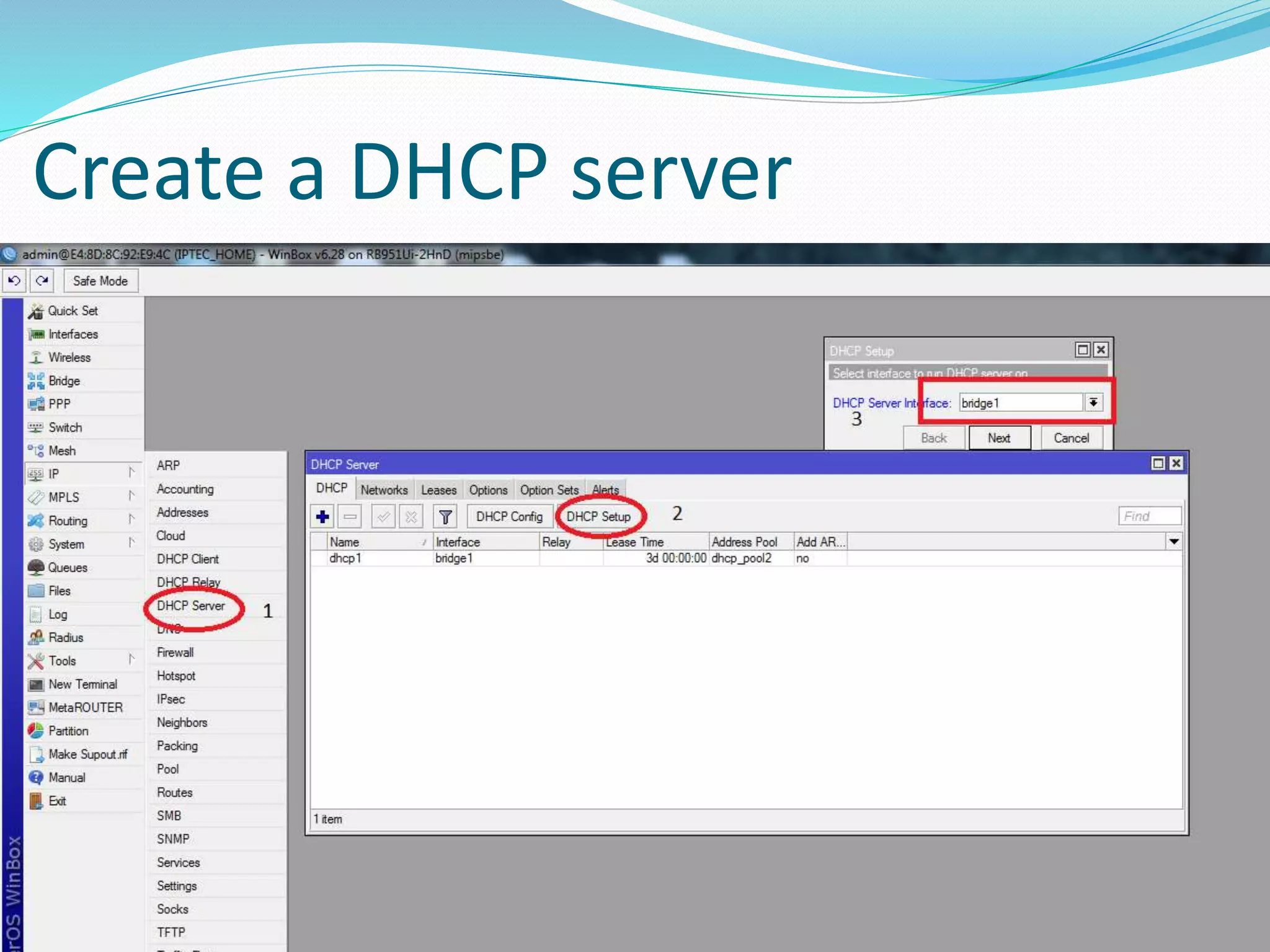This screenshot has height=952, width=1270.
Task: Toggle the Safe Mode button
Action: pyautogui.click(x=100, y=281)
